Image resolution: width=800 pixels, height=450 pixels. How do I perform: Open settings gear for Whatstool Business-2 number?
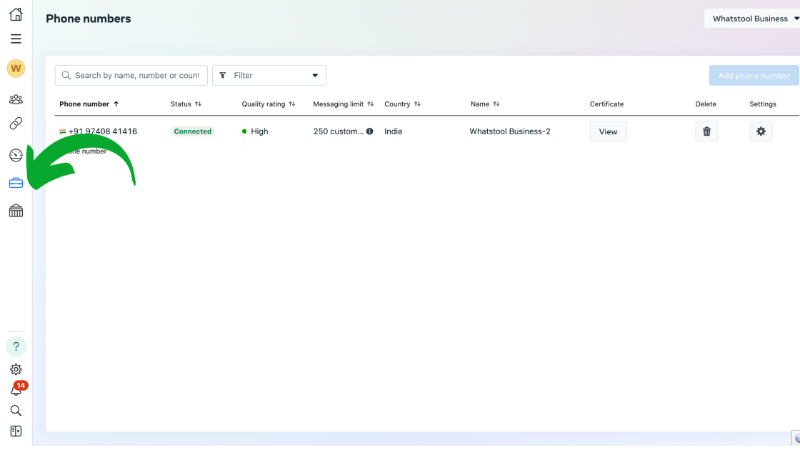pos(761,131)
